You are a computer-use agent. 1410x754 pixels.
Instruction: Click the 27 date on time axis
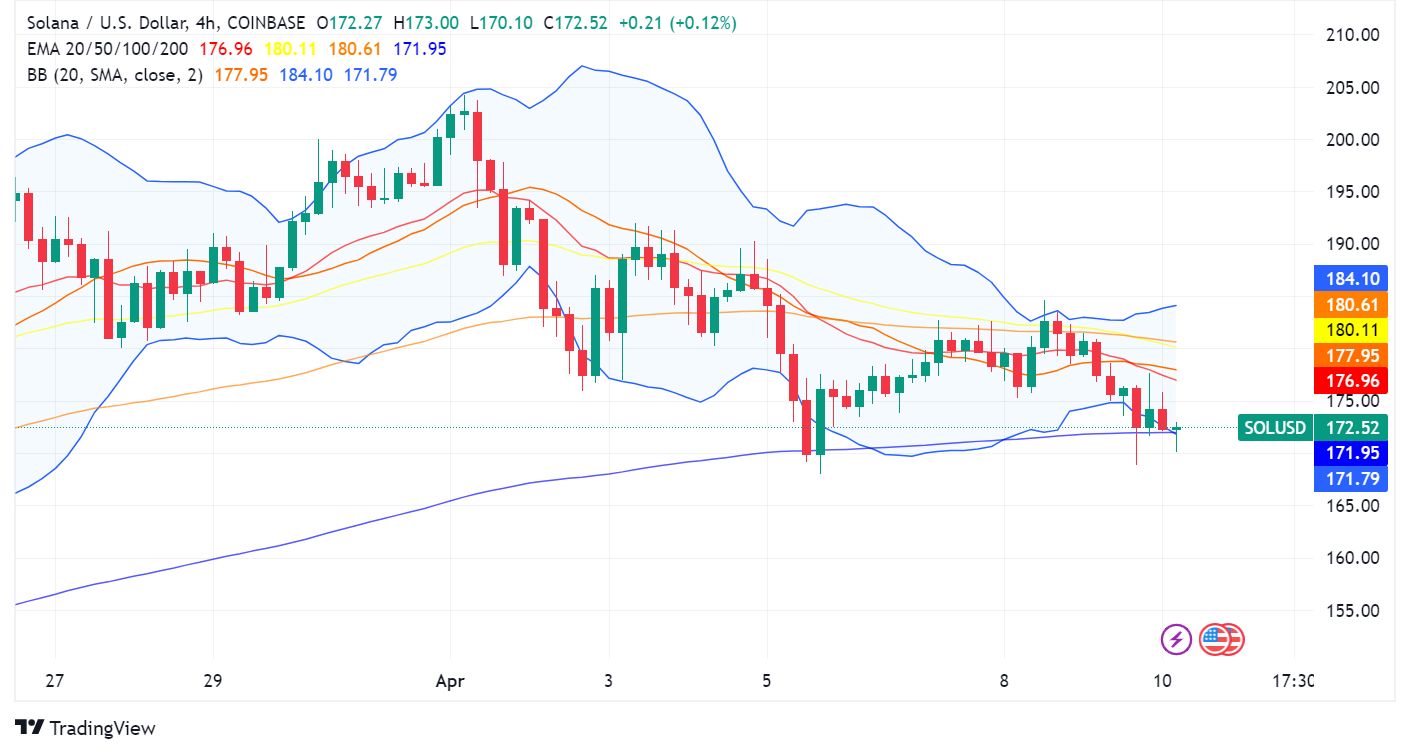coord(54,682)
